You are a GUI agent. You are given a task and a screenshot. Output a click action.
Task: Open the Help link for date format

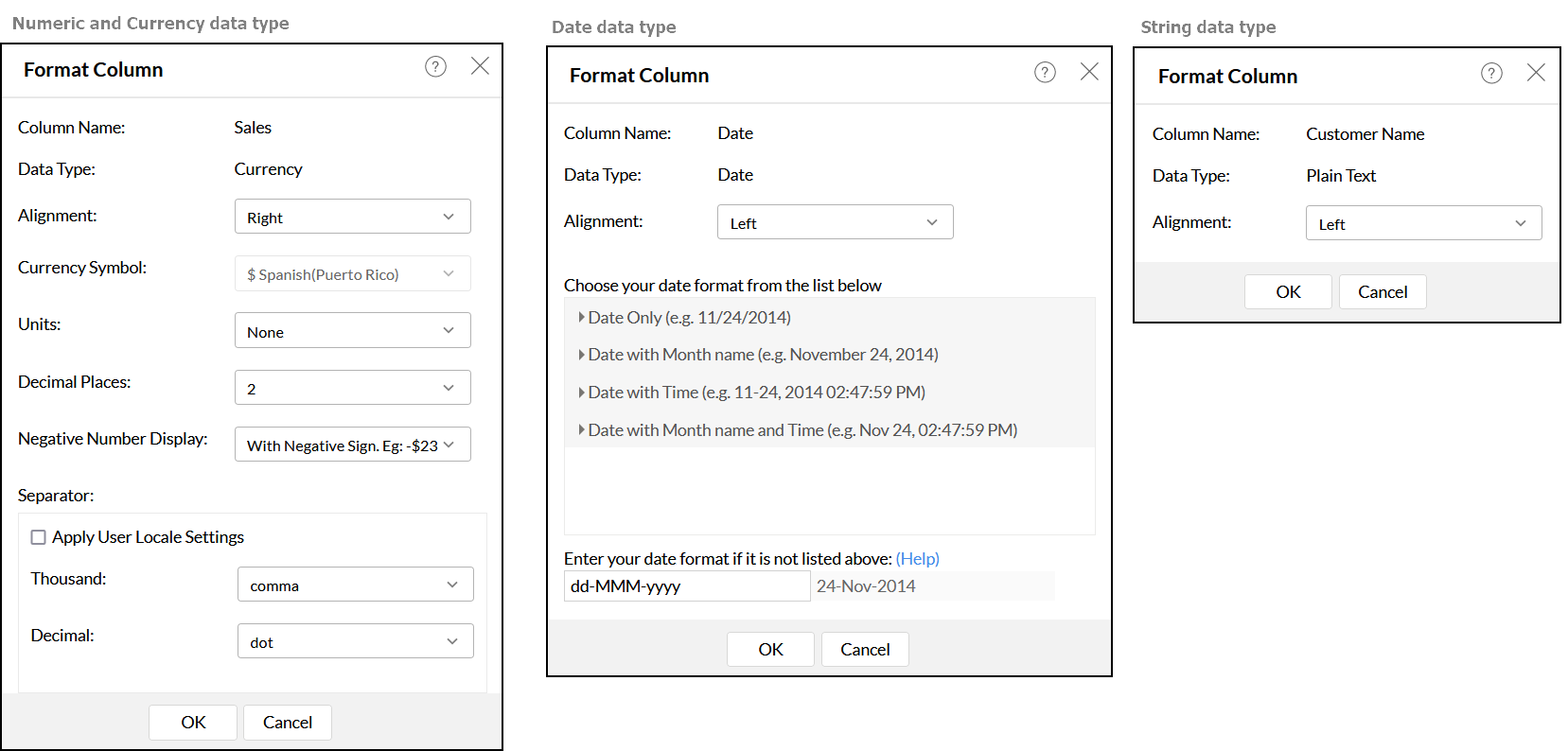coord(917,559)
